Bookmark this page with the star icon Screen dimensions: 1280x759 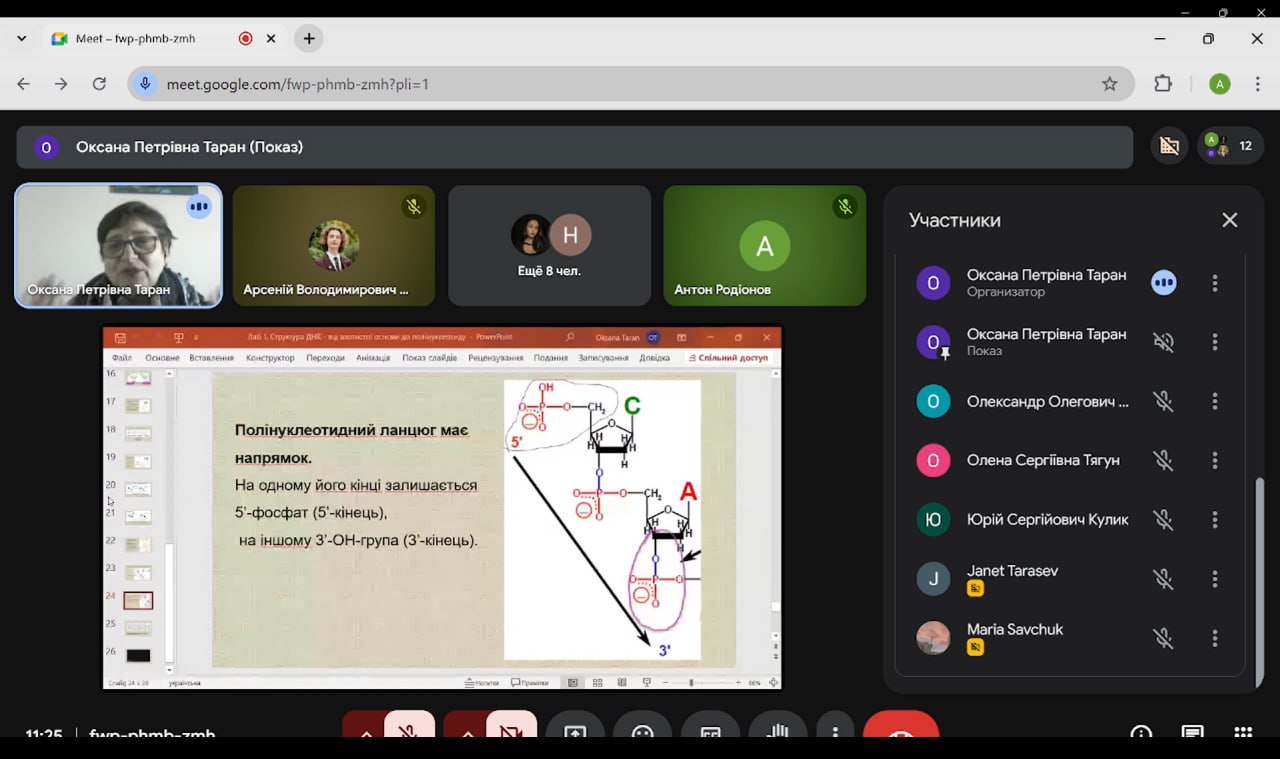click(1110, 84)
